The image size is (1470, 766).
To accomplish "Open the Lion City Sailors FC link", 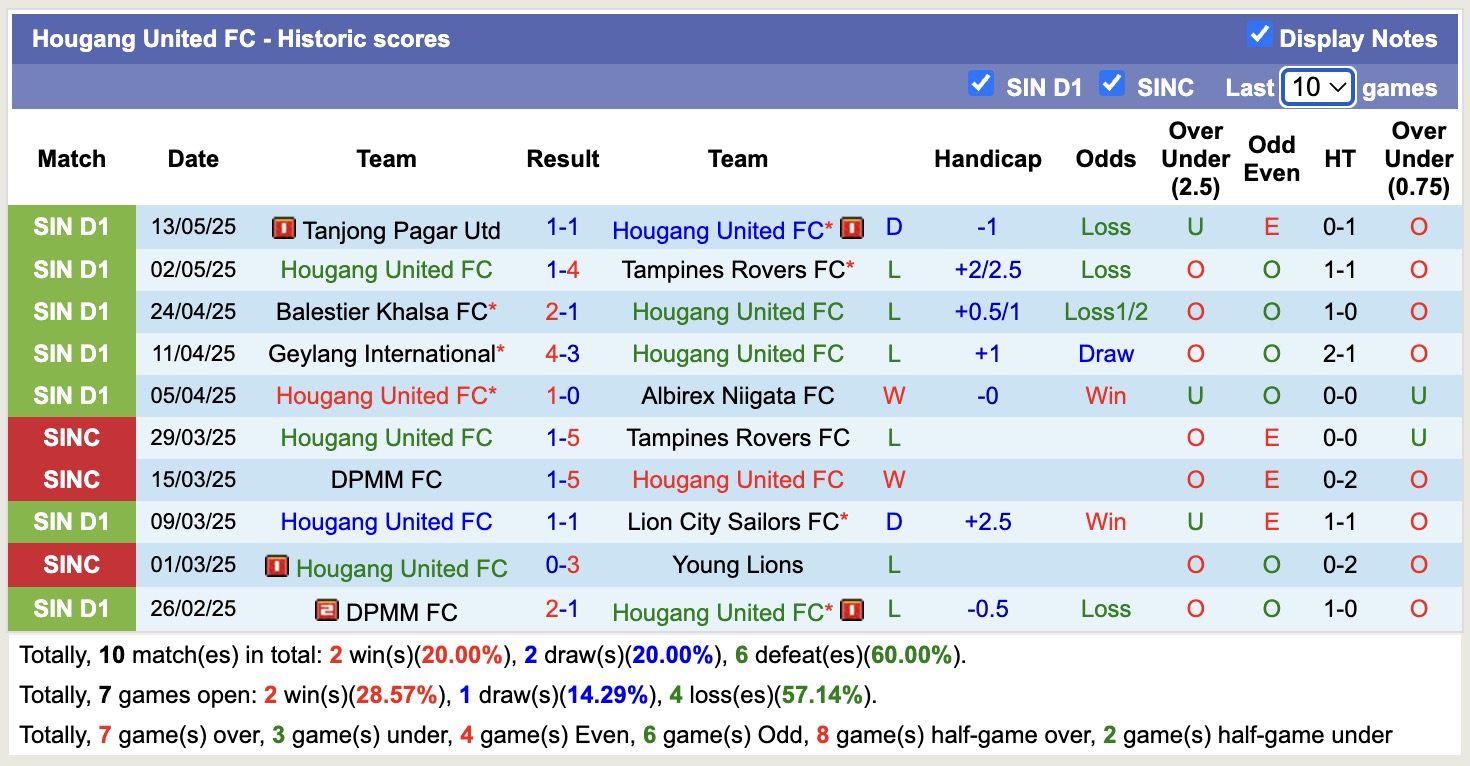I will point(733,522).
